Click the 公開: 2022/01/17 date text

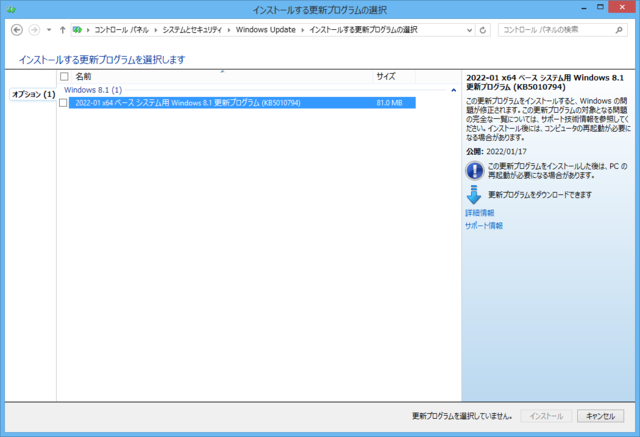tap(496, 151)
